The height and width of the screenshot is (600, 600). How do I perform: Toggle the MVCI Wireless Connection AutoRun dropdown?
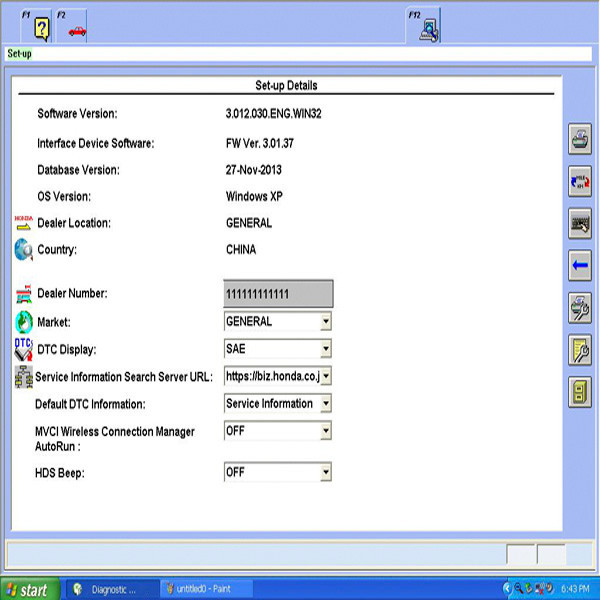pos(325,432)
